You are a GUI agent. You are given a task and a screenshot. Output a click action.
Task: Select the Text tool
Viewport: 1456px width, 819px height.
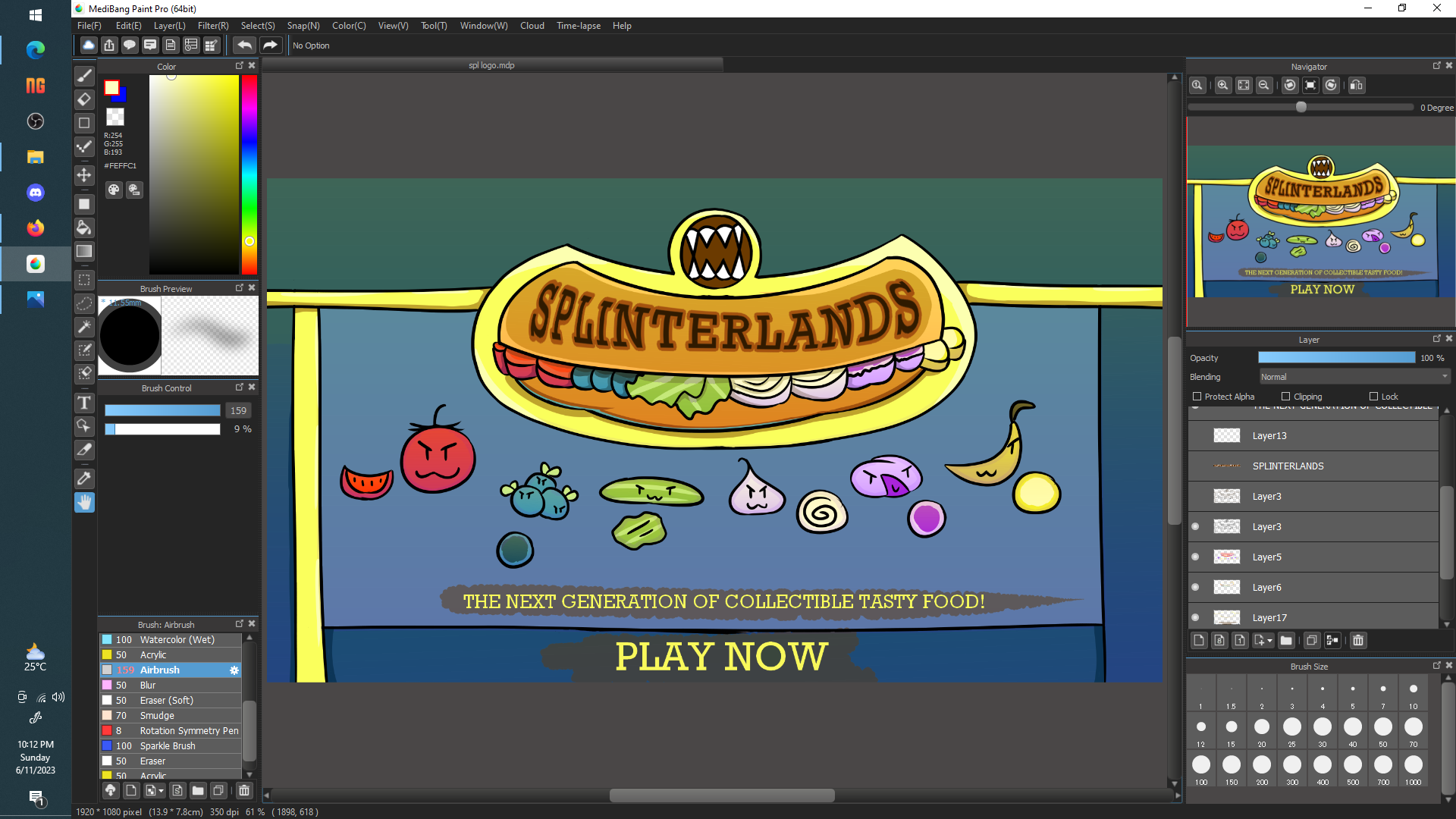tap(84, 403)
